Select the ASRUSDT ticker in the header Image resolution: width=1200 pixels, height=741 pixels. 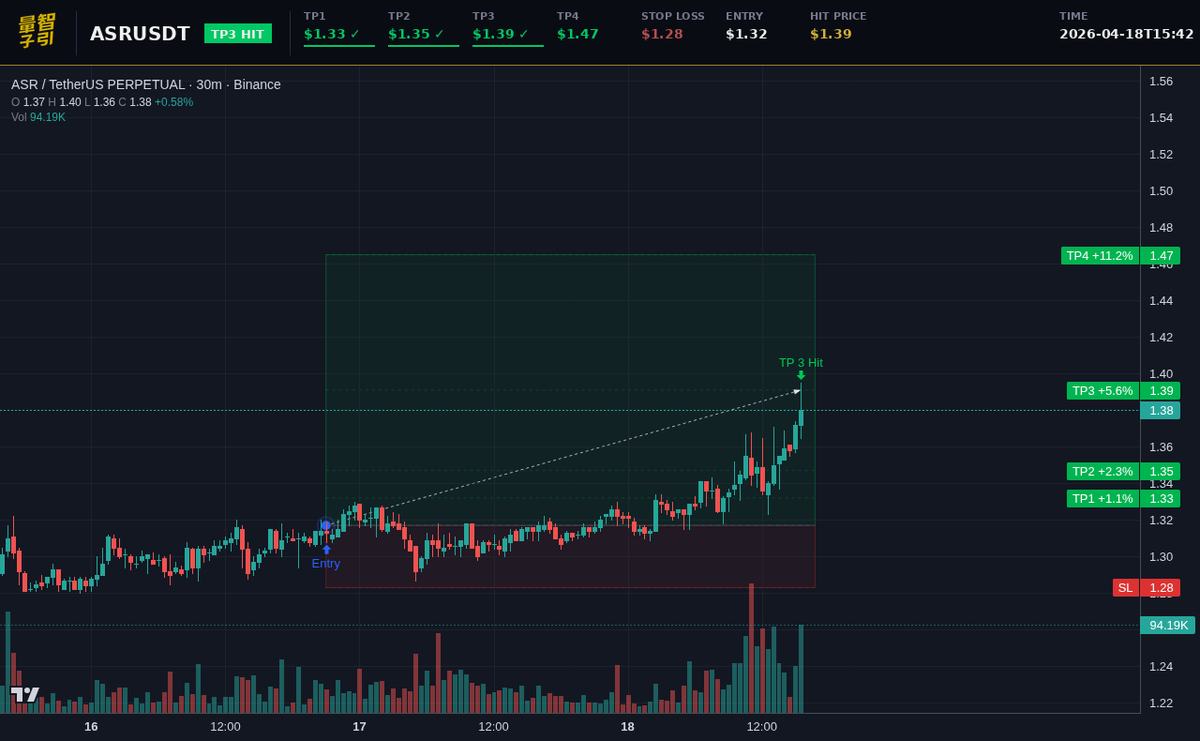click(139, 32)
